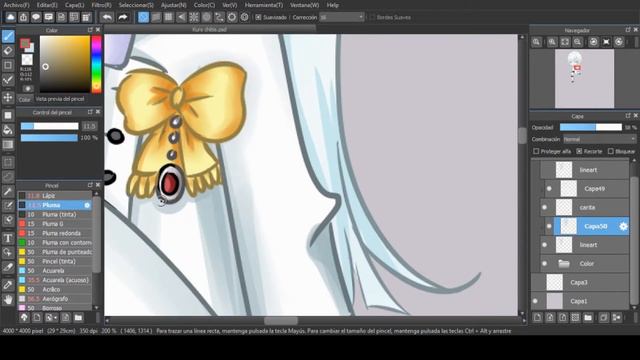Adjust the brush size slider
This screenshot has height=360, width=640.
(49, 126)
